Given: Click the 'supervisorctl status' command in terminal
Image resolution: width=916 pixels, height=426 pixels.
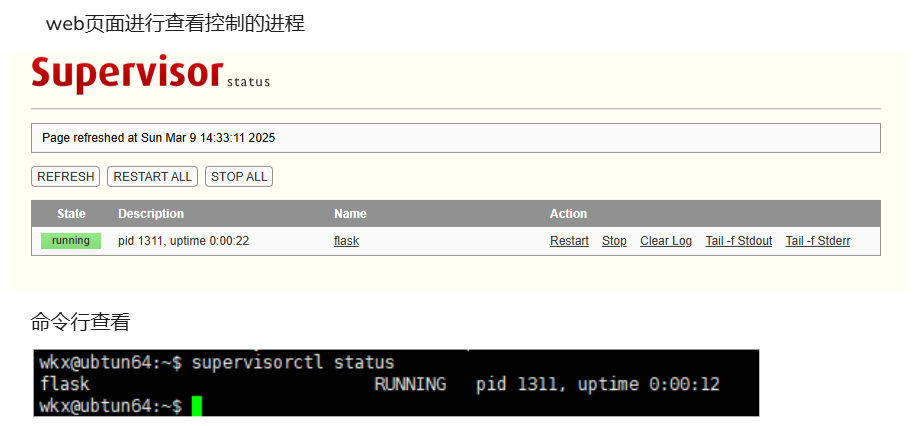Looking at the screenshot, I should (x=293, y=362).
